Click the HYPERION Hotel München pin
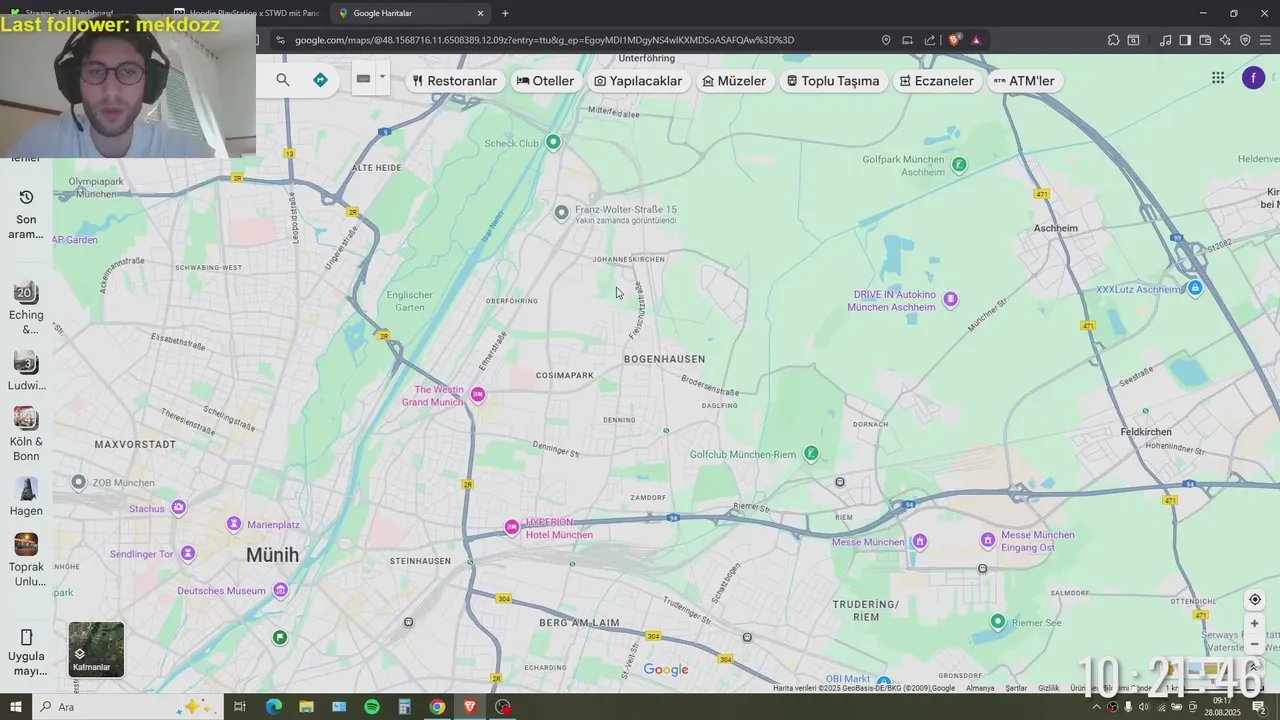Screen dimensions: 1280x720 point(511,527)
